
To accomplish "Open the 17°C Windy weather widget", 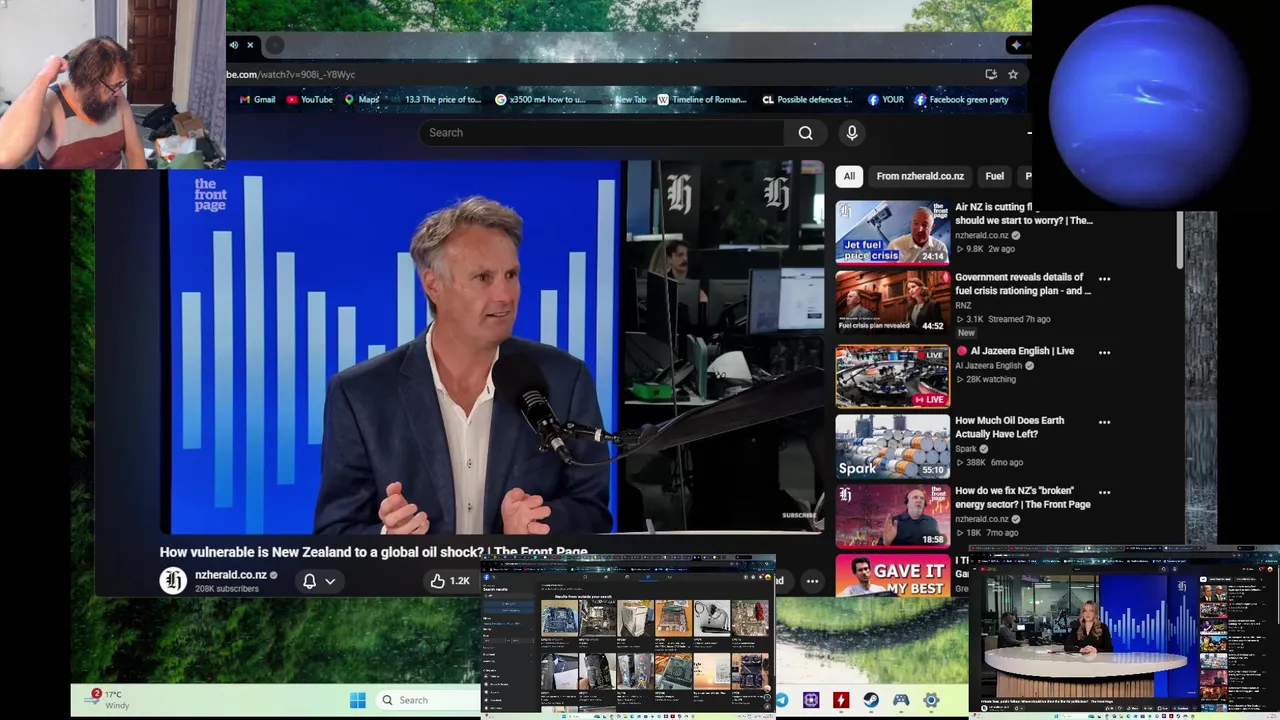I will click(107, 699).
